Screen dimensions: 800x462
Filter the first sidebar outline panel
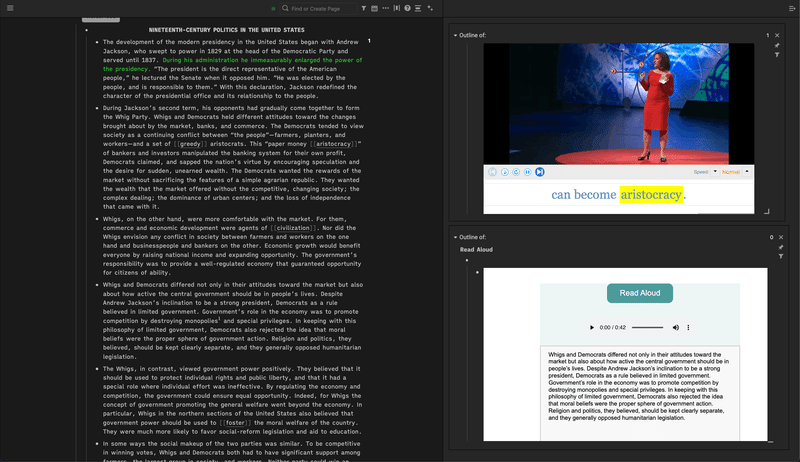tap(777, 55)
